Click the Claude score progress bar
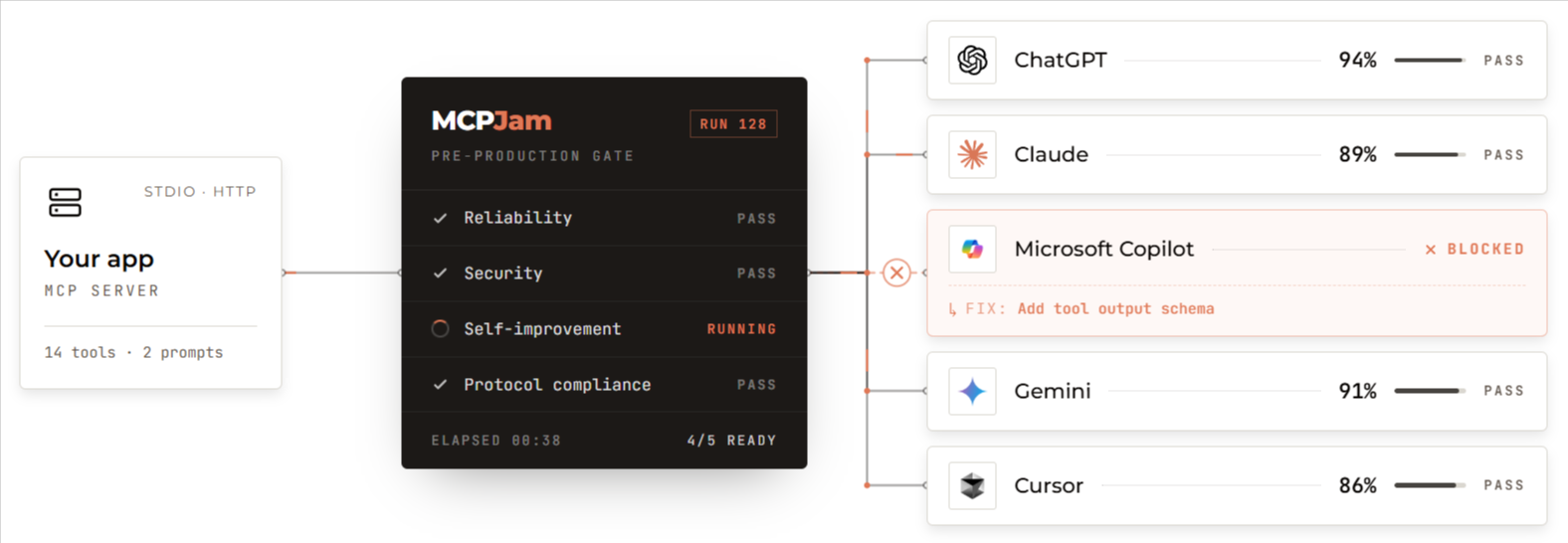 [1429, 155]
